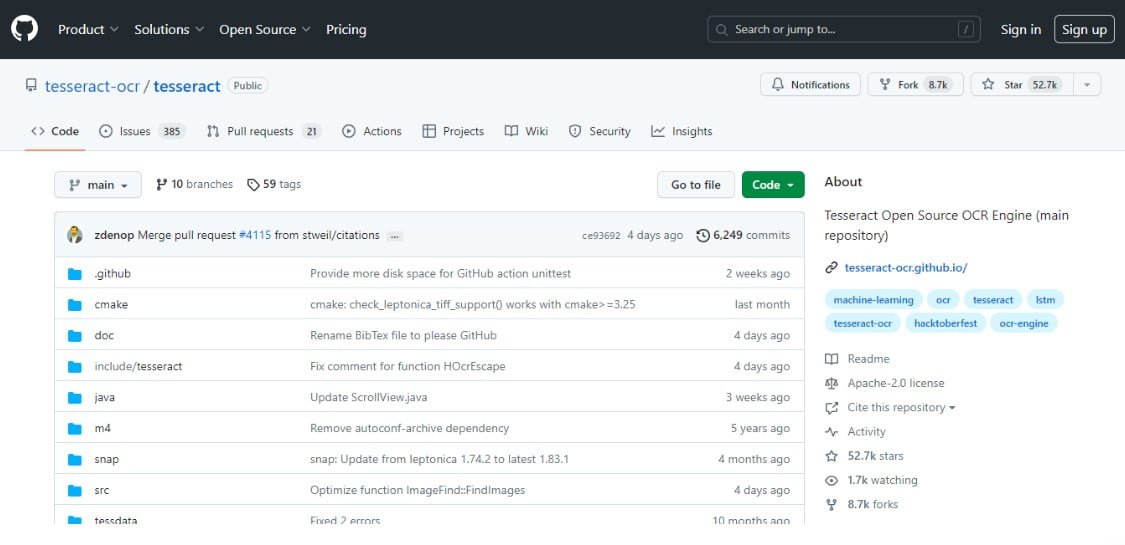Open the tesseract-ocr organization link

pos(92,86)
